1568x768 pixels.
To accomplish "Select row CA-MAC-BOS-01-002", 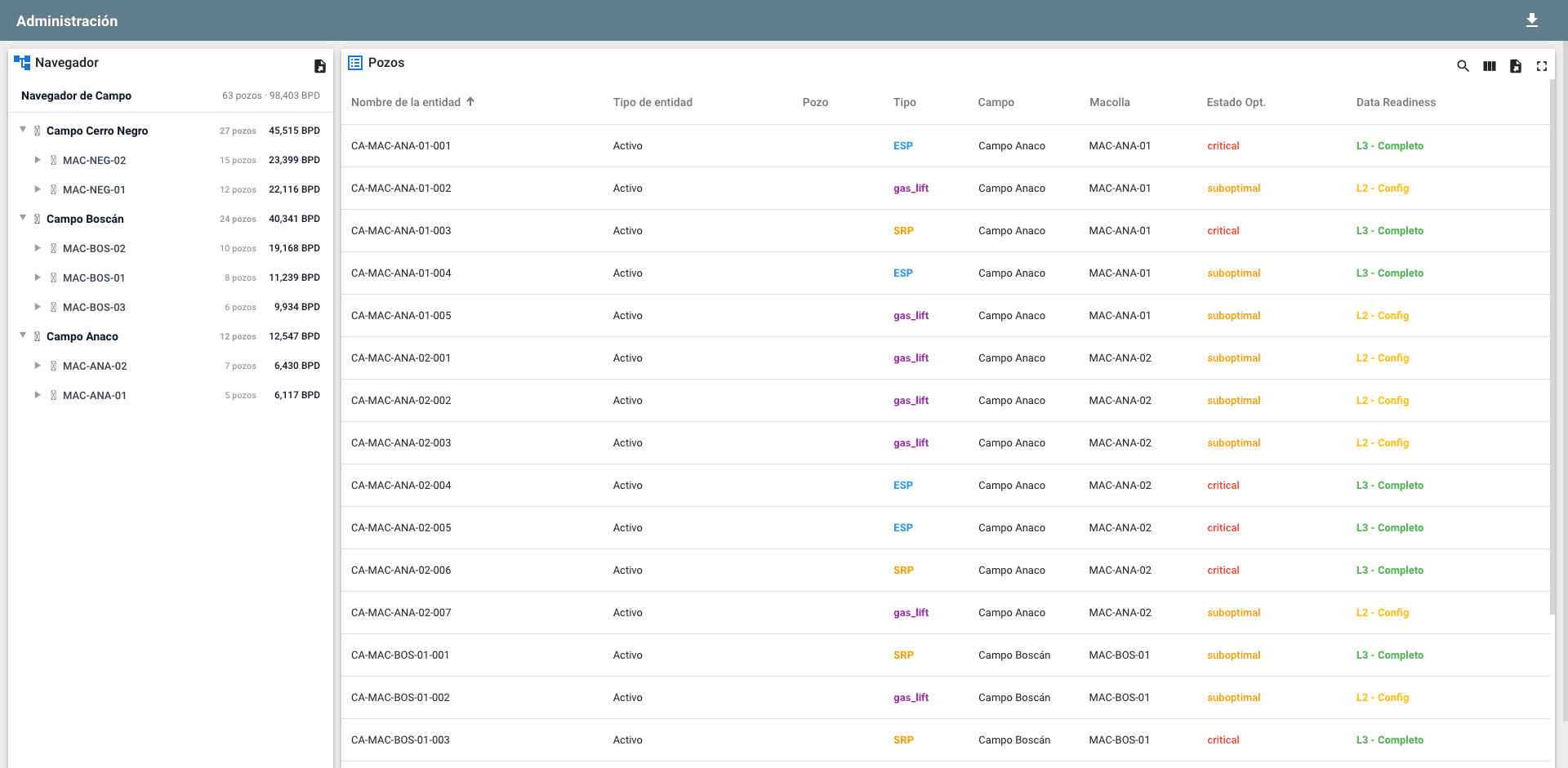I will [x=400, y=698].
